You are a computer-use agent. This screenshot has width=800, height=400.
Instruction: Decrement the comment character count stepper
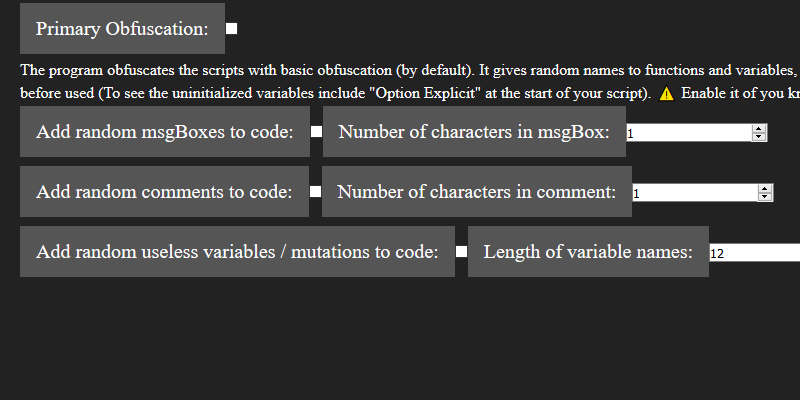click(764, 196)
